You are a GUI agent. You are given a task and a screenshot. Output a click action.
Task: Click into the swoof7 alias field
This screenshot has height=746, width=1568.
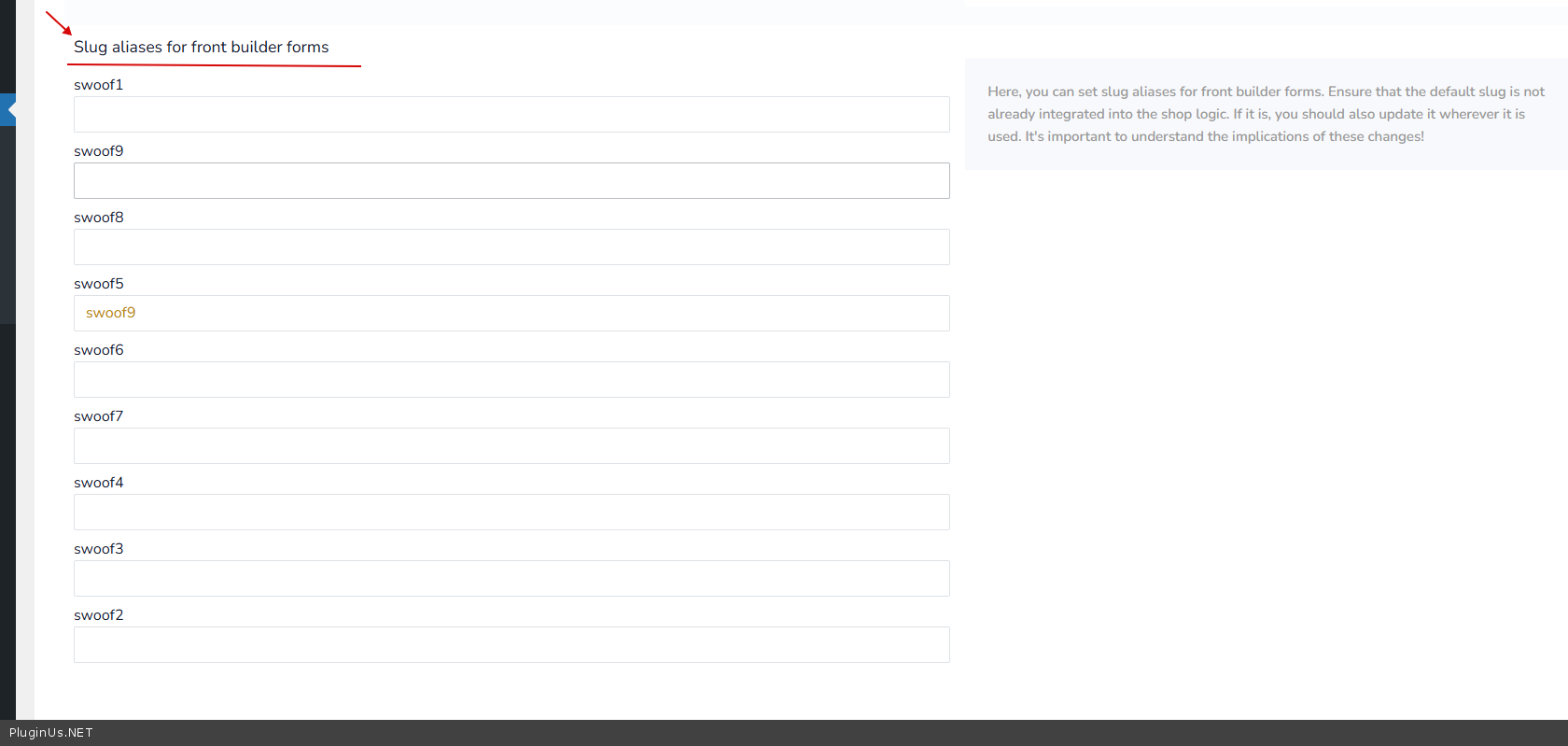pyautogui.click(x=511, y=446)
